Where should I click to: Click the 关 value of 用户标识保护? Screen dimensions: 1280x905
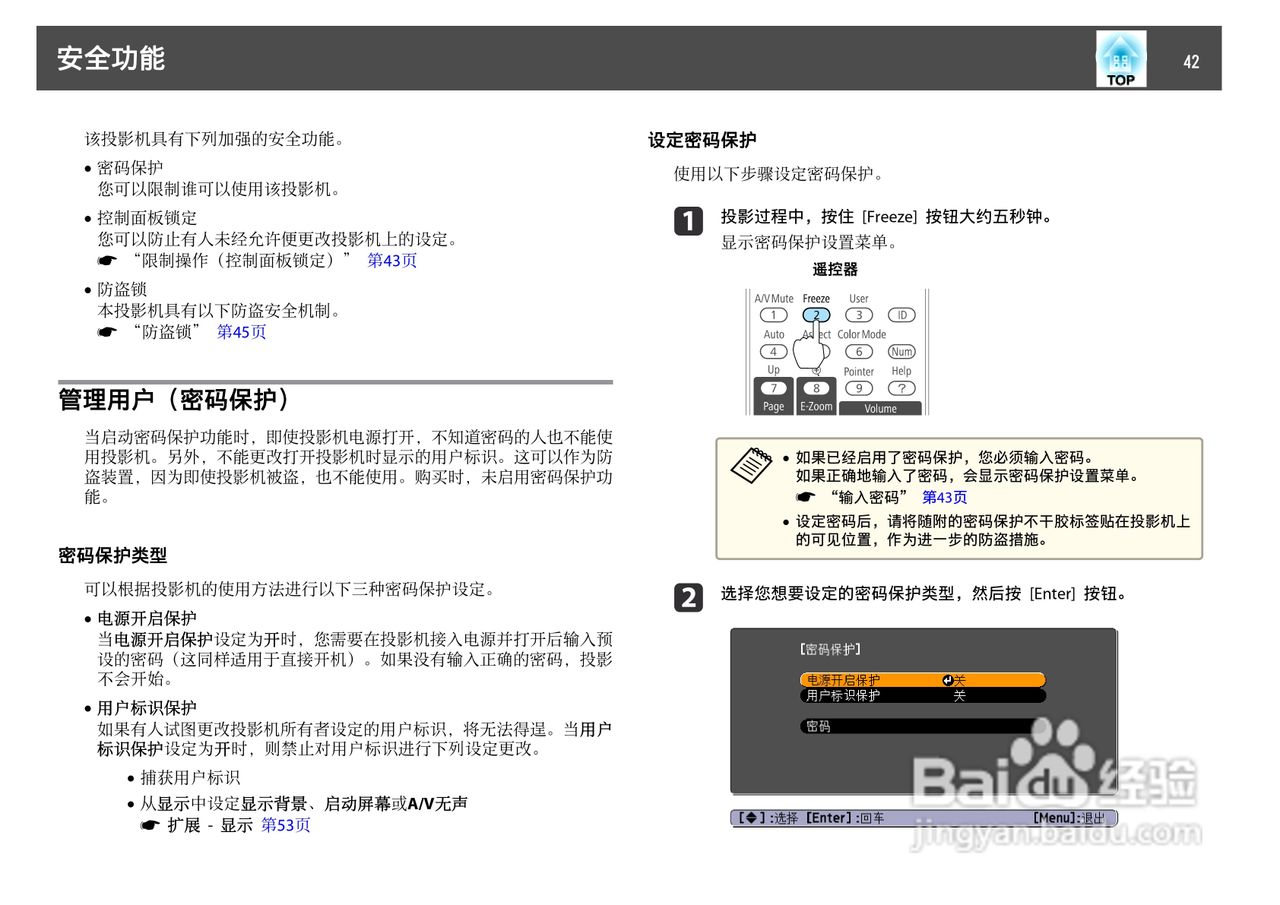(959, 695)
